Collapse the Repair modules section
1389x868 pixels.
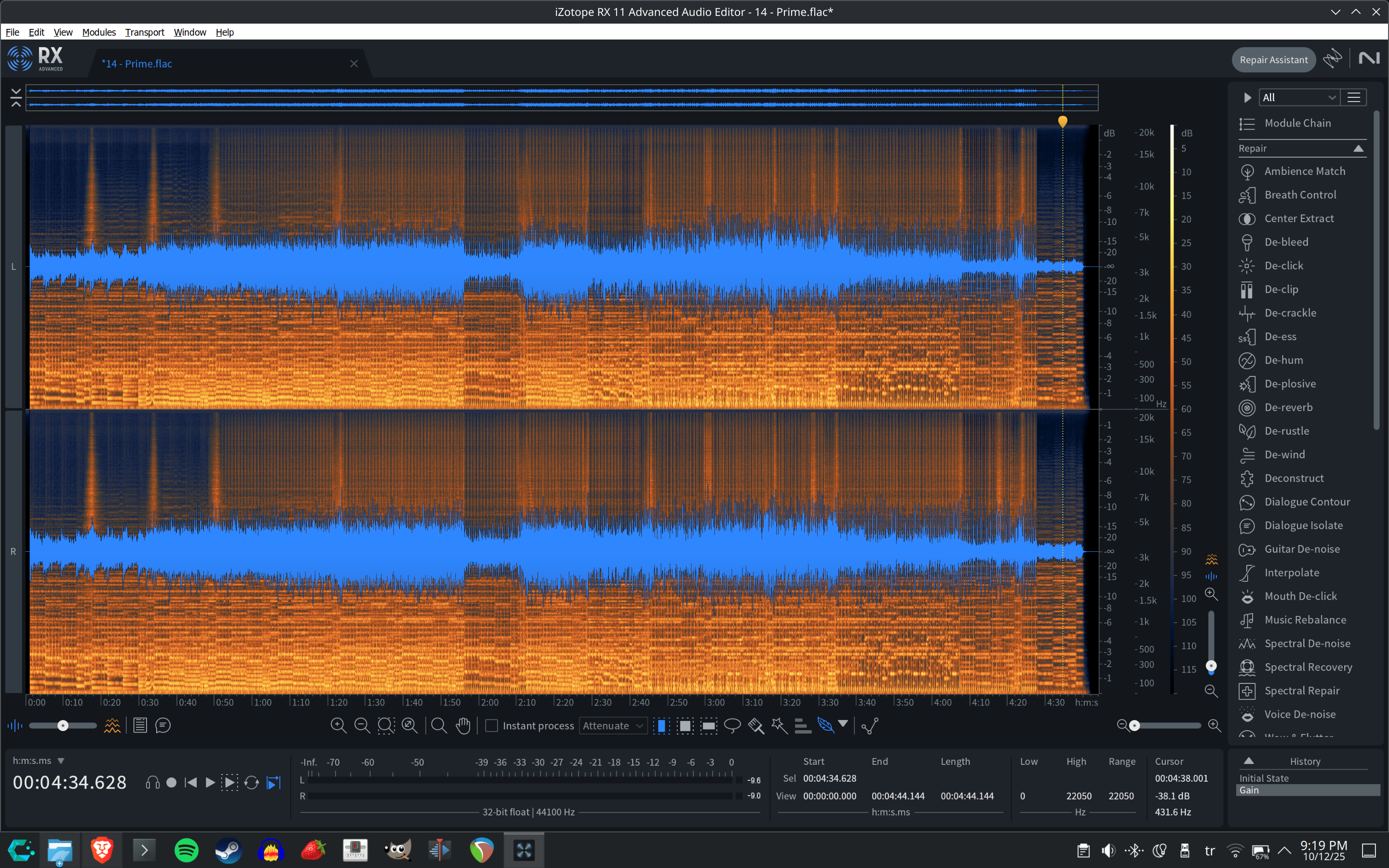(x=1359, y=148)
